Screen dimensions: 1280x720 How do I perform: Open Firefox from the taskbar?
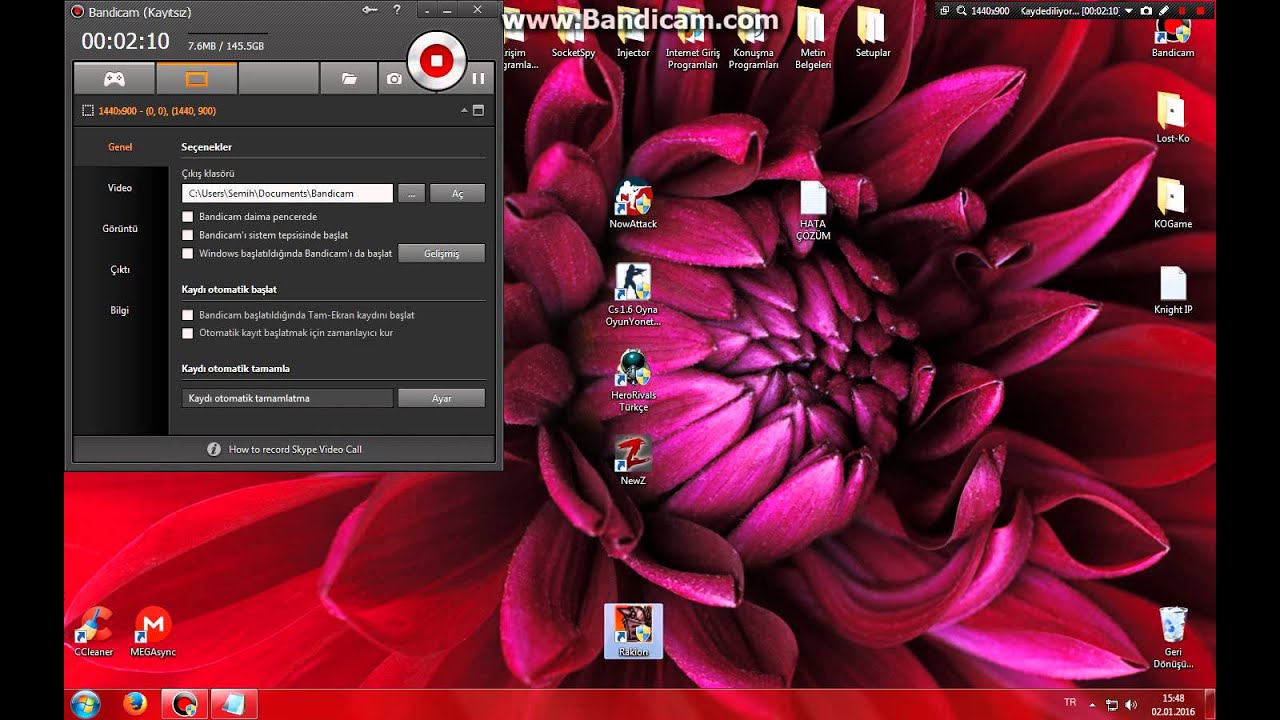click(135, 704)
